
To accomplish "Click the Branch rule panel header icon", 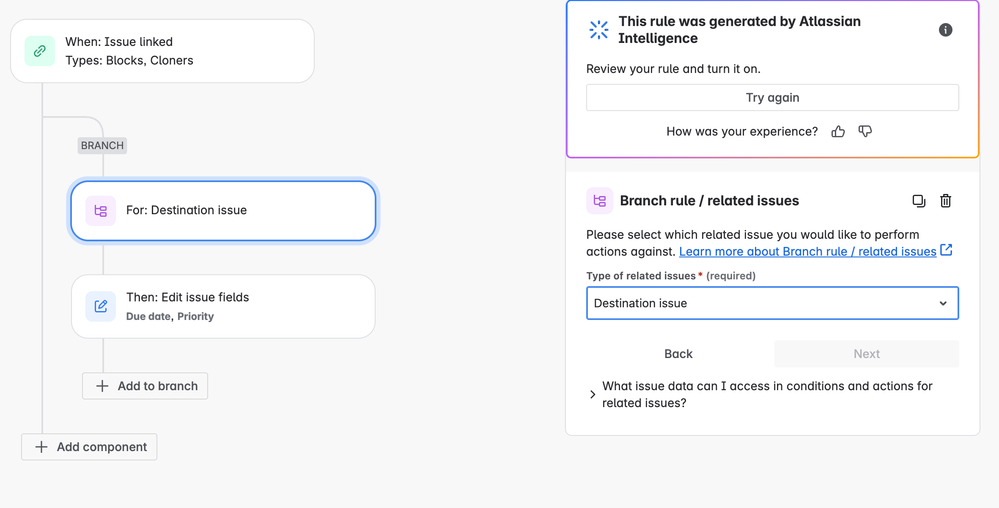I will pyautogui.click(x=599, y=201).
